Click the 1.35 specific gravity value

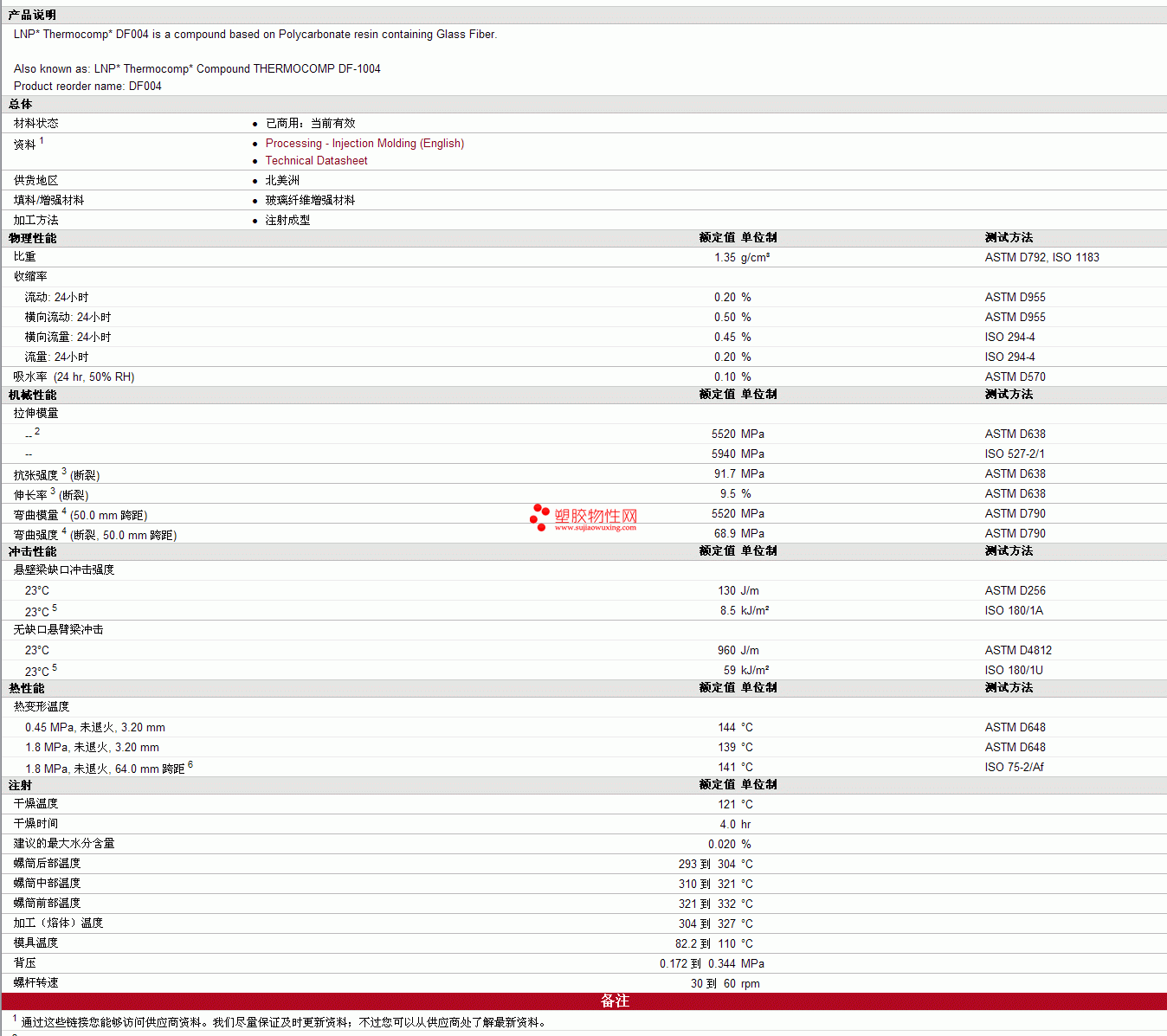(725, 258)
